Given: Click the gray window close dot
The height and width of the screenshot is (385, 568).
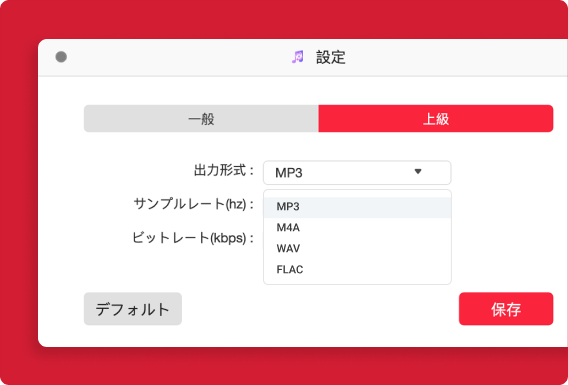Looking at the screenshot, I should click(61, 57).
